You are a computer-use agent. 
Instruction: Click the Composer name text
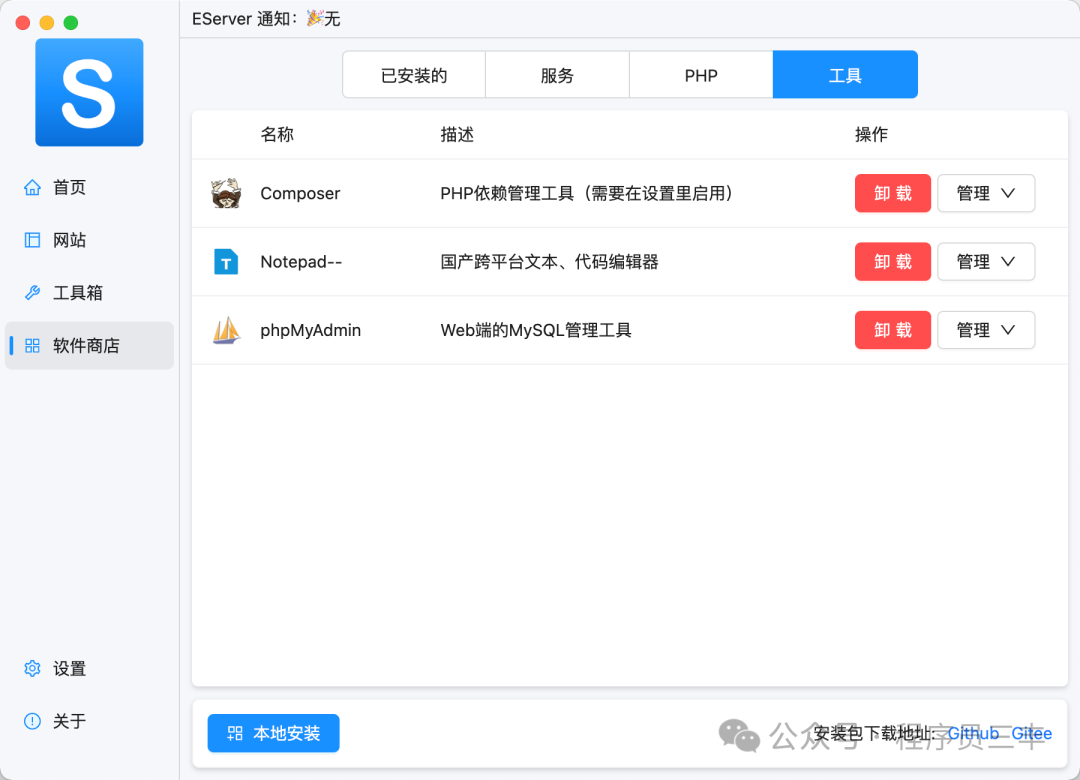[300, 193]
